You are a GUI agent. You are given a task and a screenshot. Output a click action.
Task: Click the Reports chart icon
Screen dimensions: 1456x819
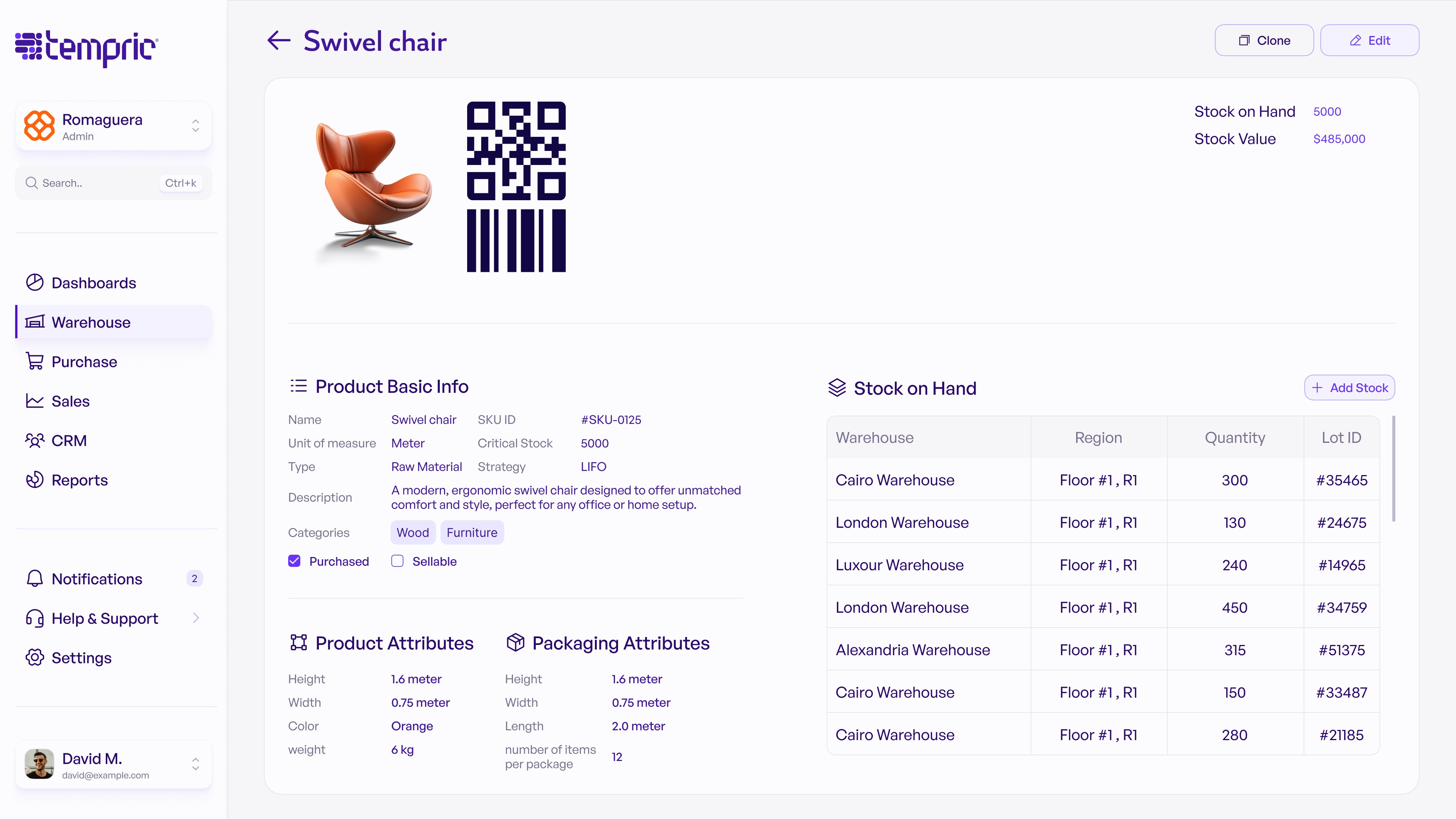(35, 480)
